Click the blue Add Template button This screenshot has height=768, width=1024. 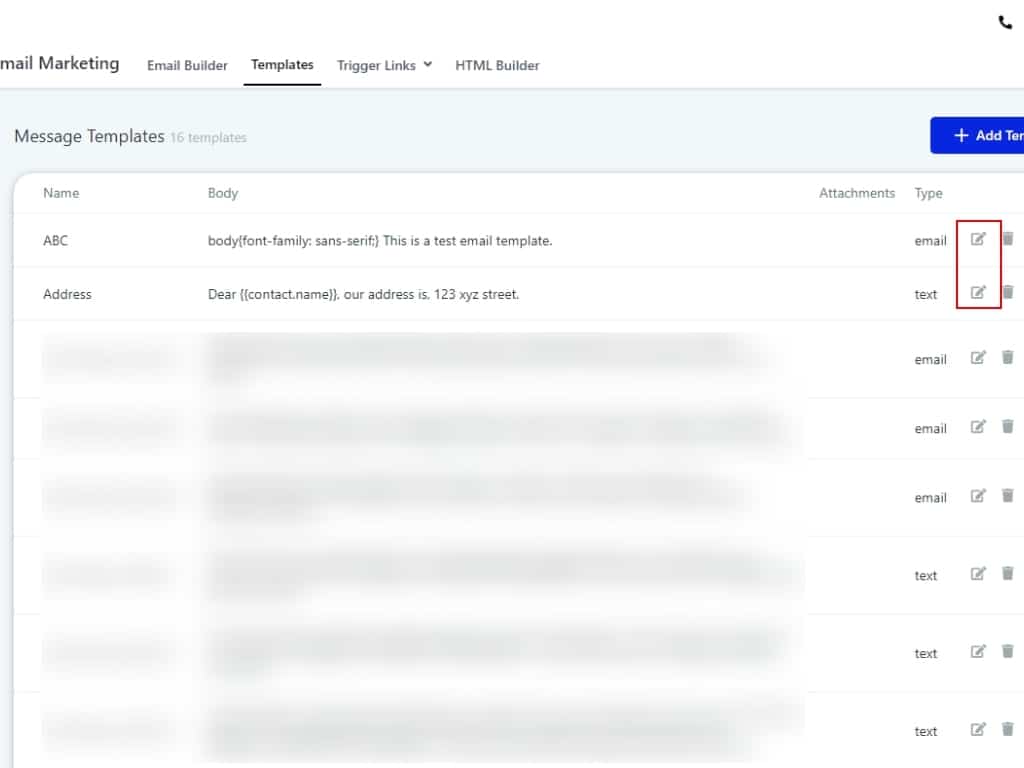tap(980, 136)
